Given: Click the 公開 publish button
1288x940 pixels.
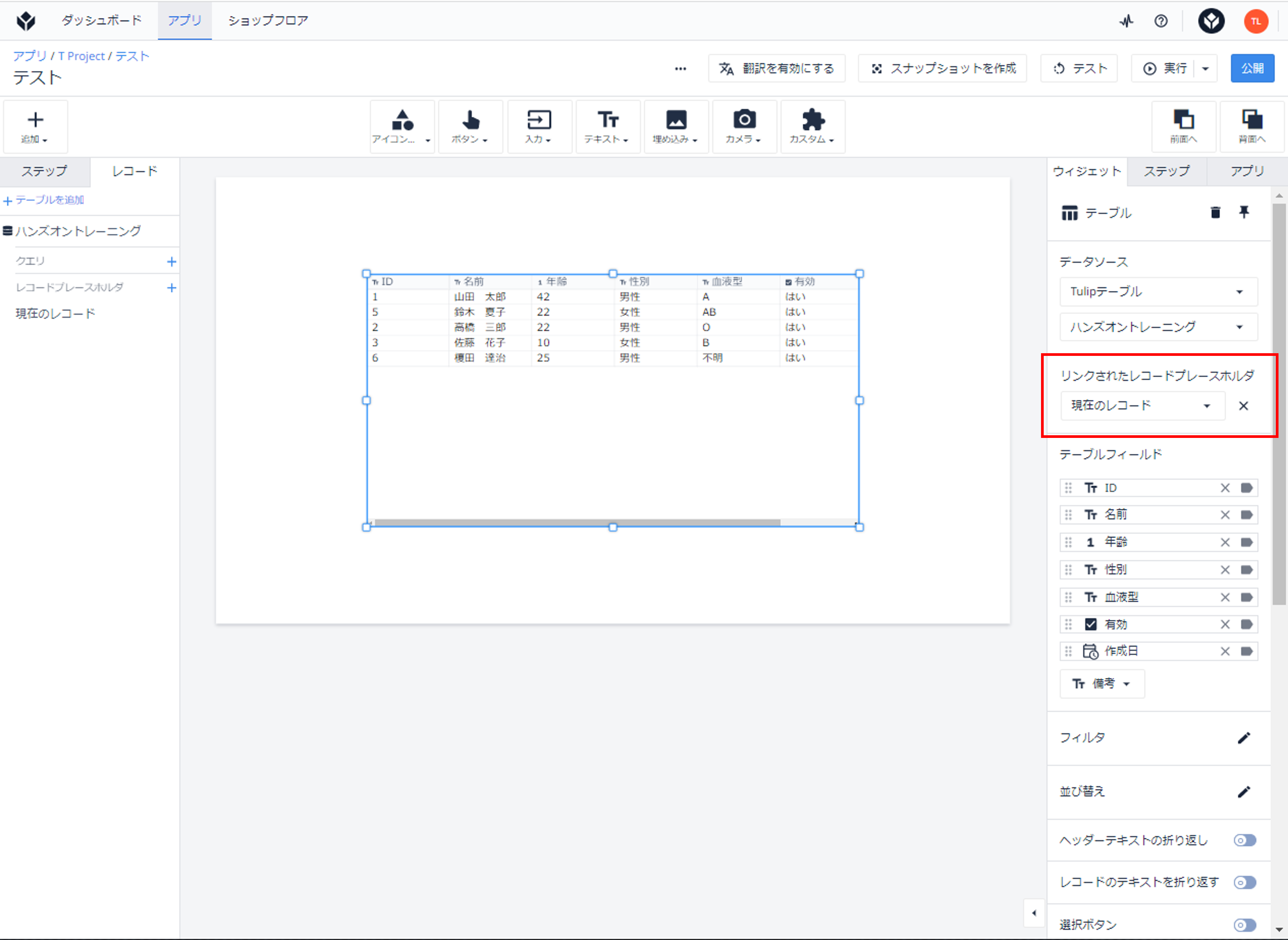Looking at the screenshot, I should coord(1252,68).
